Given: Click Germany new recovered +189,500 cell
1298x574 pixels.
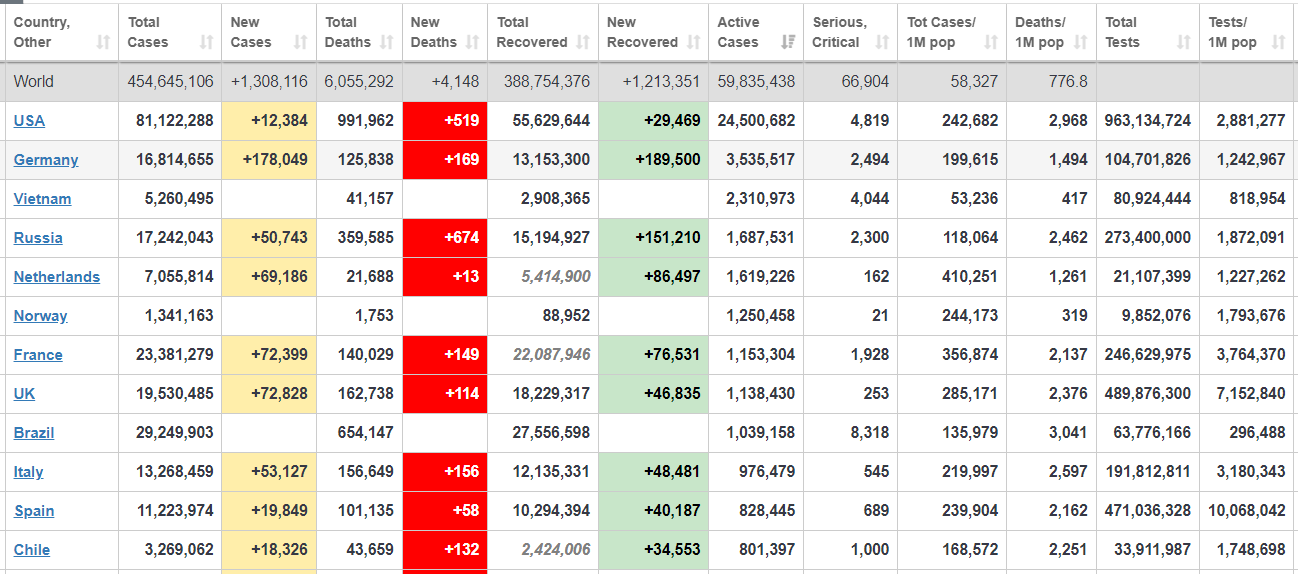Looking at the screenshot, I should tap(654, 160).
